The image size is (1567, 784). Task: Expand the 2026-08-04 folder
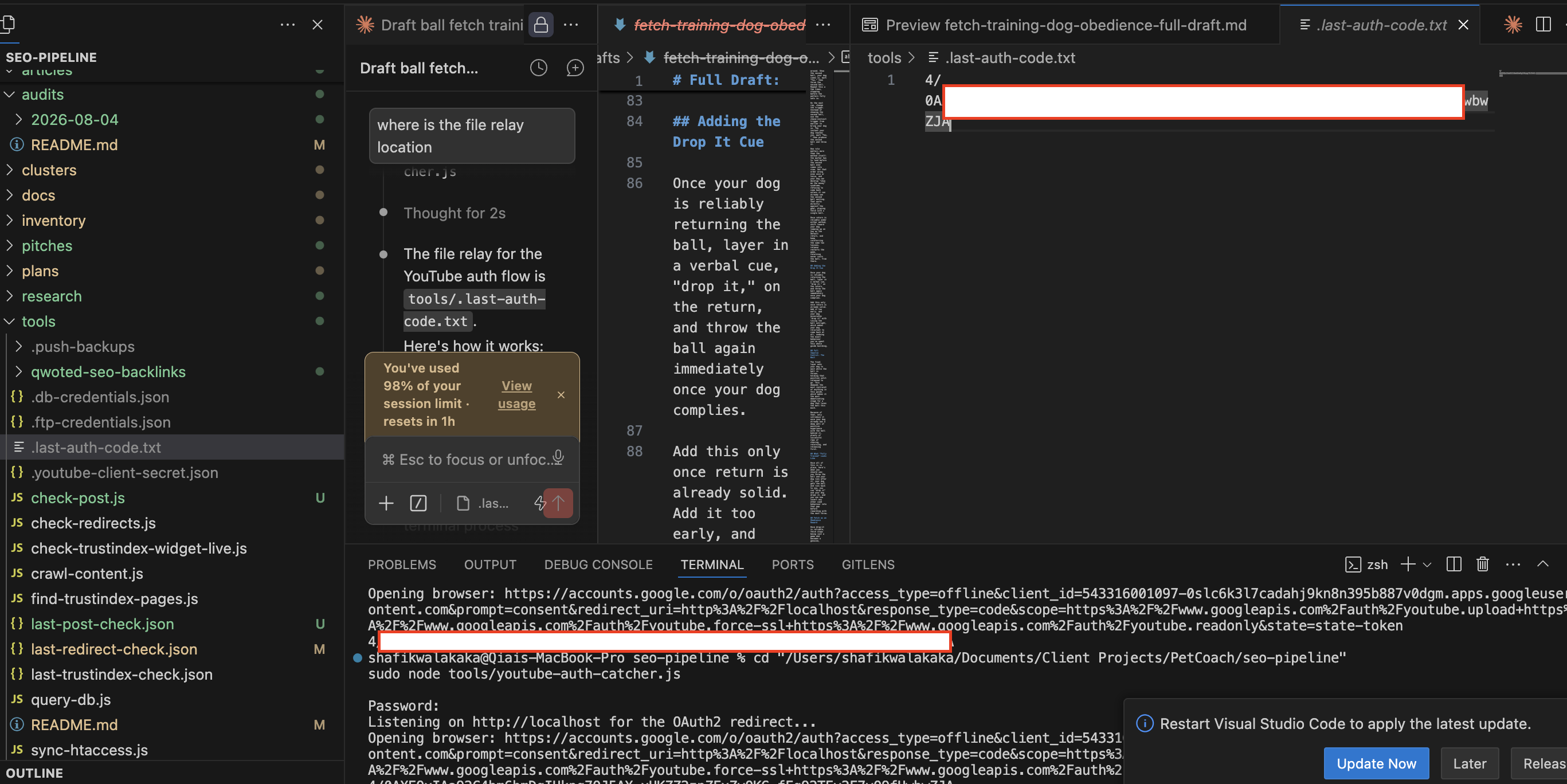(19, 119)
